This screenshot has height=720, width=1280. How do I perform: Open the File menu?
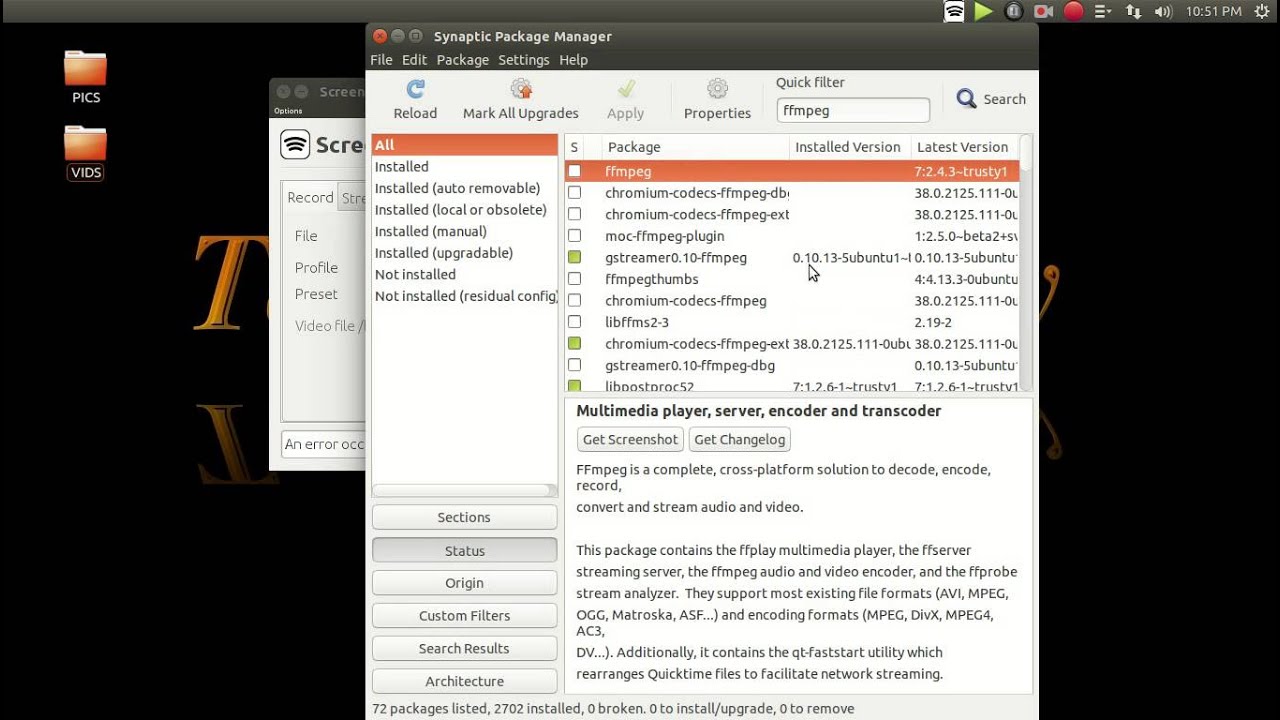(381, 60)
